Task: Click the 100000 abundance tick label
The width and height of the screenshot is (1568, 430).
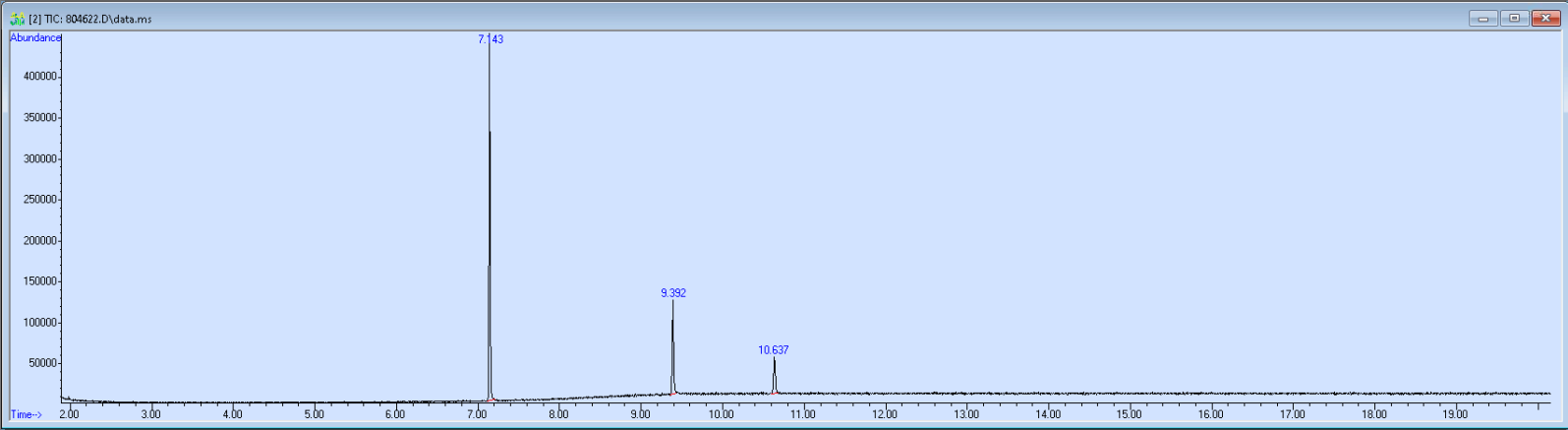Action: tap(39, 323)
